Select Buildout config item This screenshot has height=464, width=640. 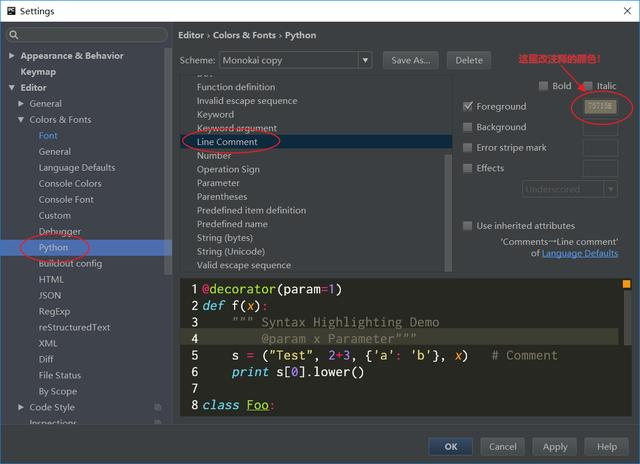coord(70,264)
